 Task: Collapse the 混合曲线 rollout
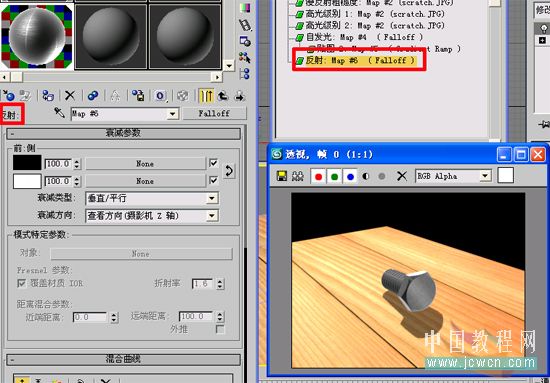coord(123,359)
